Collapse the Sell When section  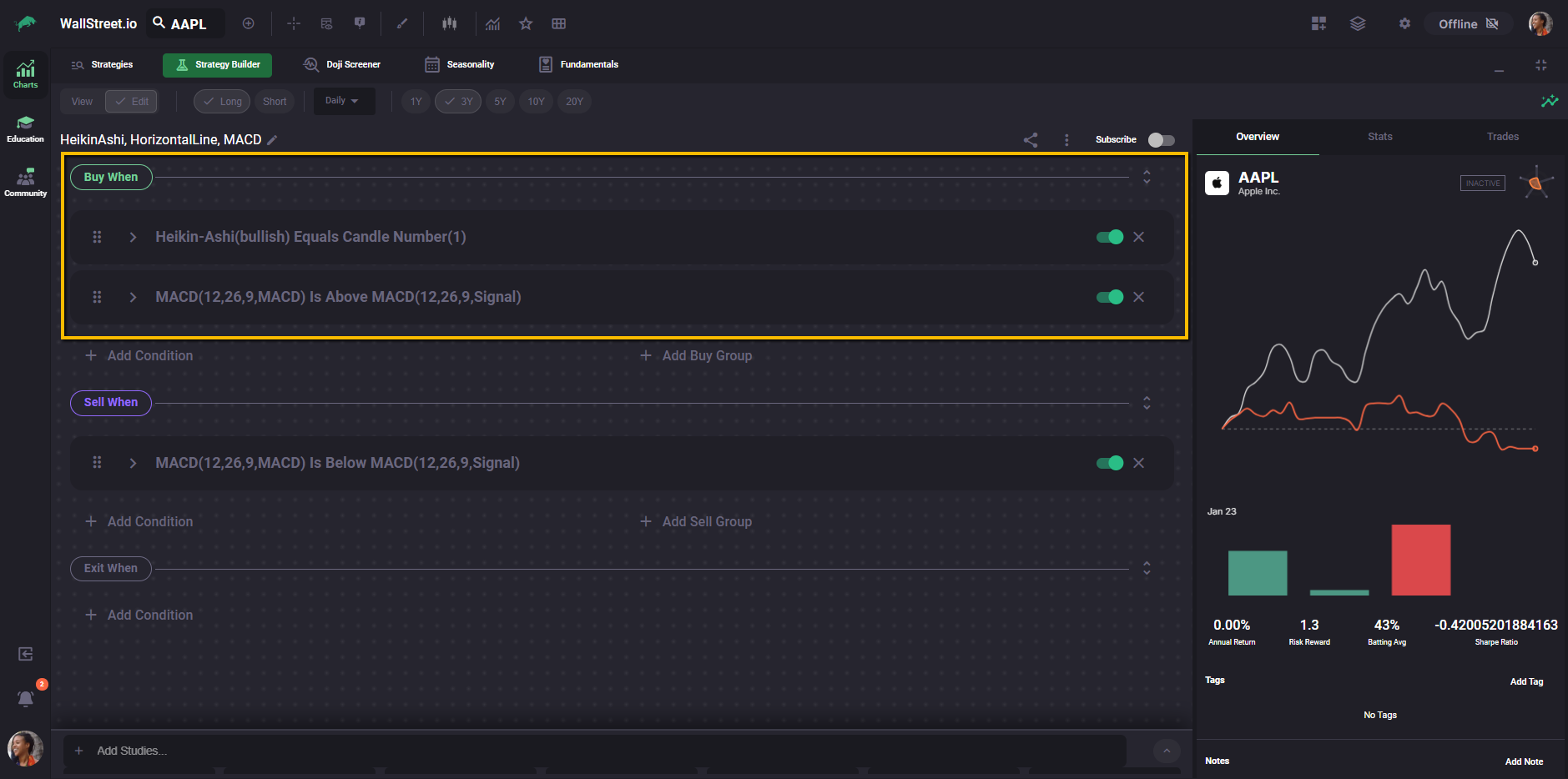tap(1147, 403)
